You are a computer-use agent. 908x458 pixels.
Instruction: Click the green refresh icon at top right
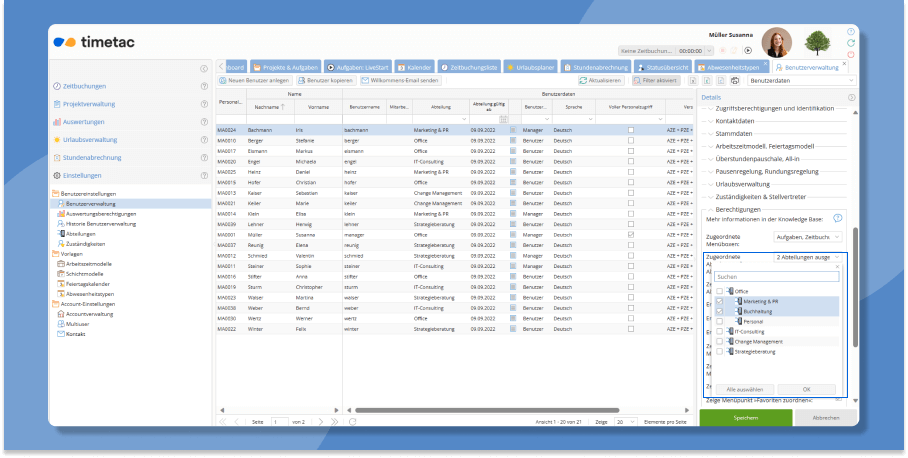[850, 43]
